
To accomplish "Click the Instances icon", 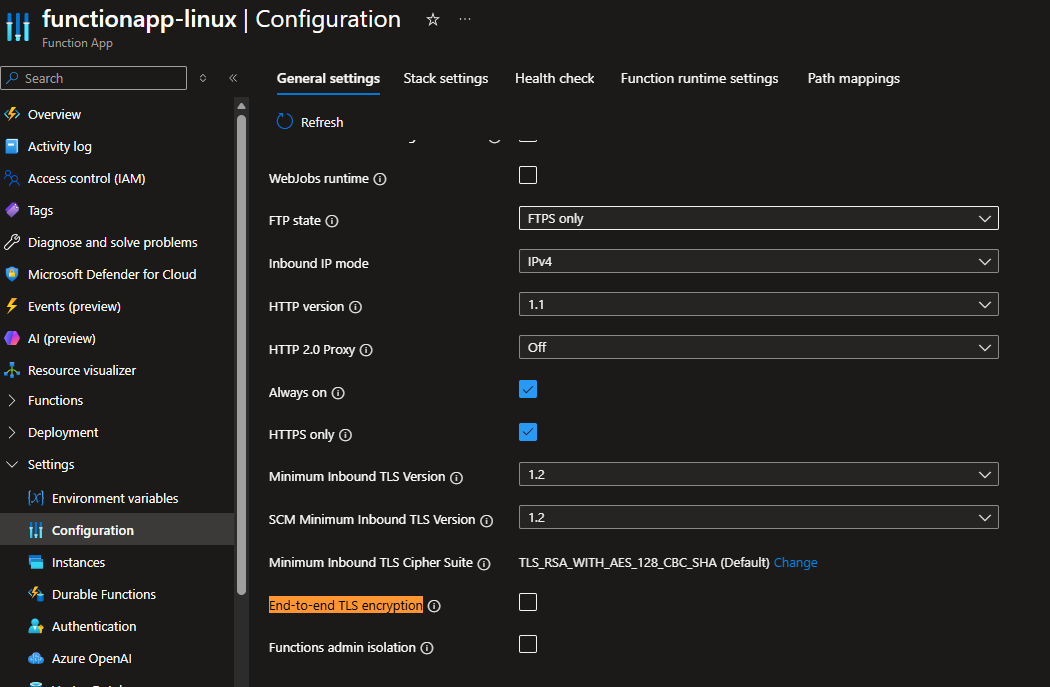I will pos(36,562).
